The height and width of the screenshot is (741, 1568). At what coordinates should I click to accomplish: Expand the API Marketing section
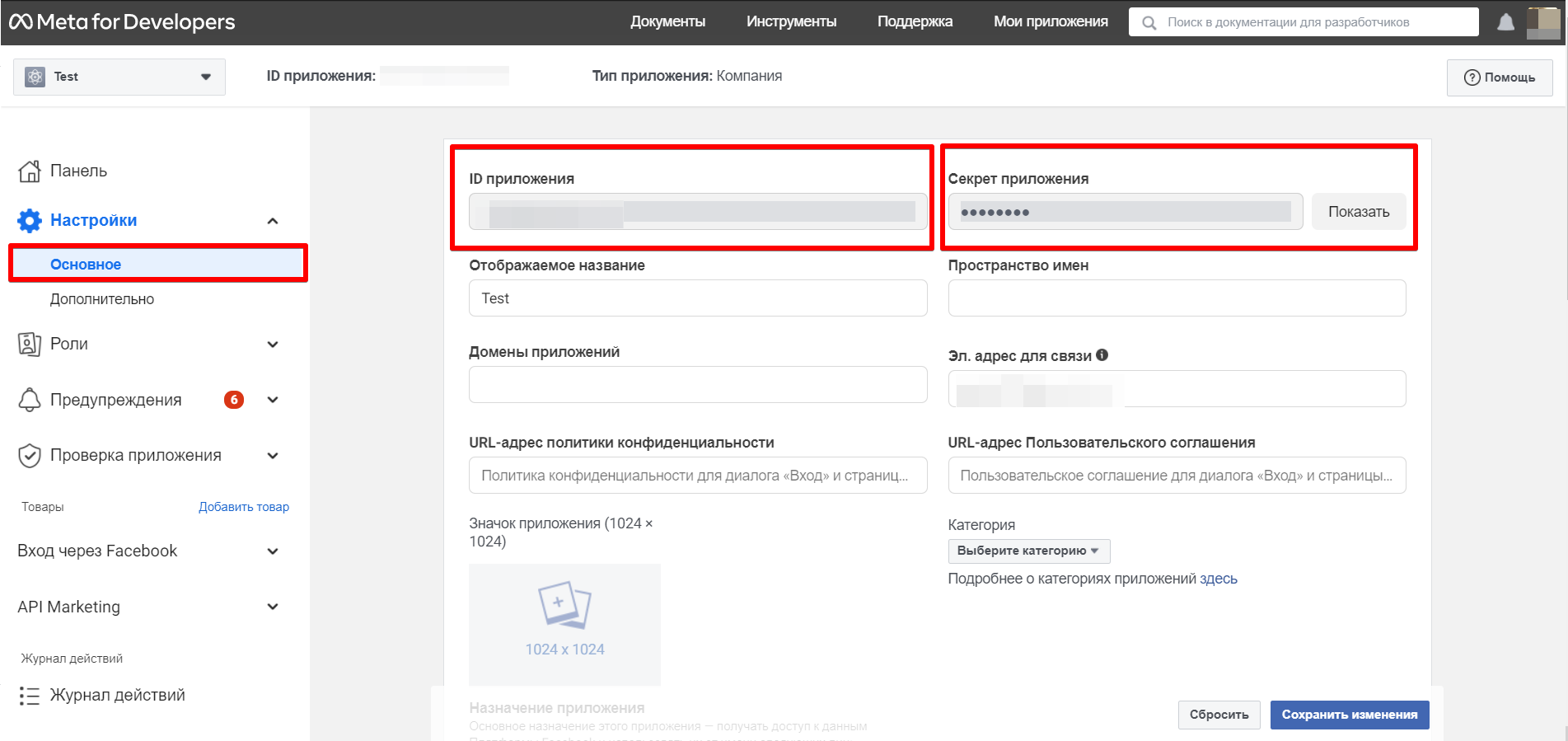[273, 607]
